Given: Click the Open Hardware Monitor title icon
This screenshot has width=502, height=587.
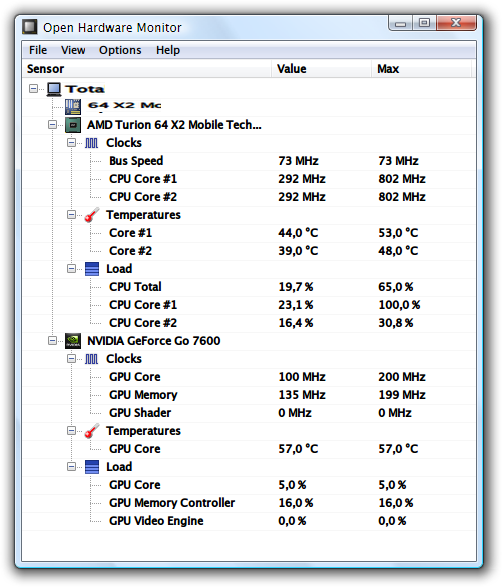Looking at the screenshot, I should [x=30, y=27].
